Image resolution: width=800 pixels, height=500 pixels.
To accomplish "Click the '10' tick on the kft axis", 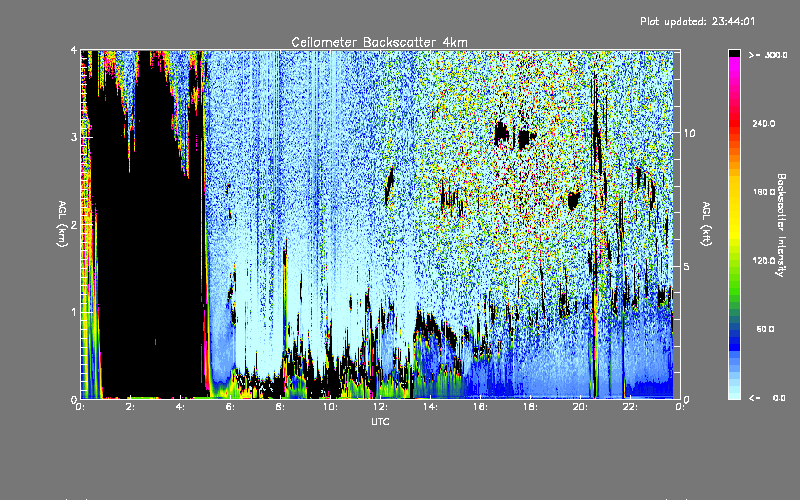I will (689, 133).
